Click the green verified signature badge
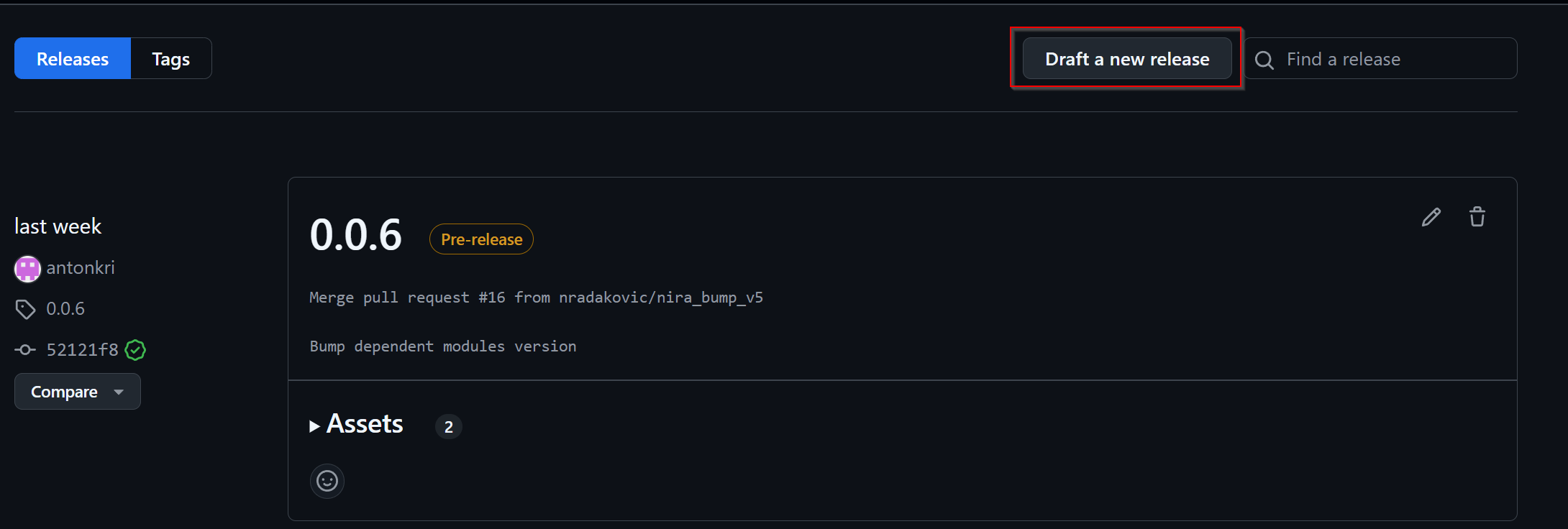The height and width of the screenshot is (529, 1568). (x=135, y=350)
